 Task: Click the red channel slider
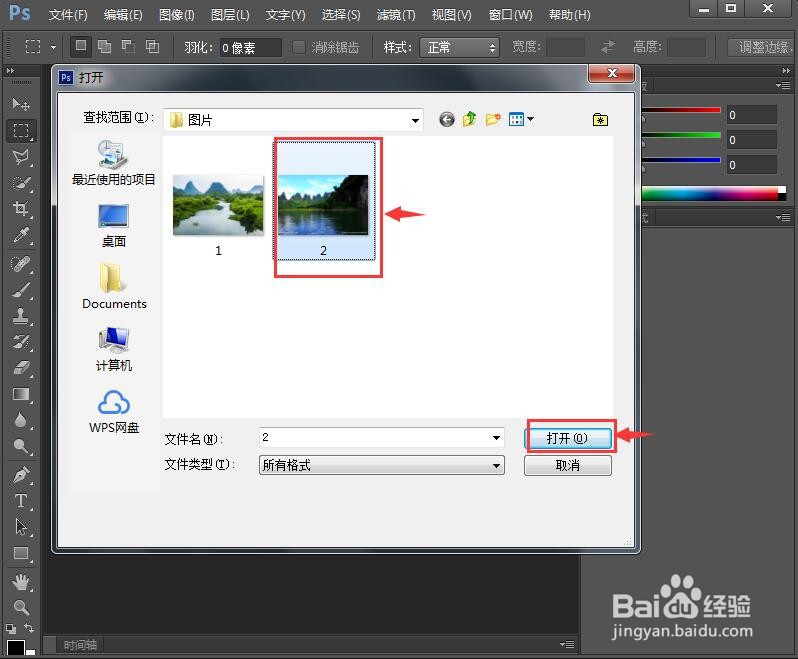click(x=681, y=110)
